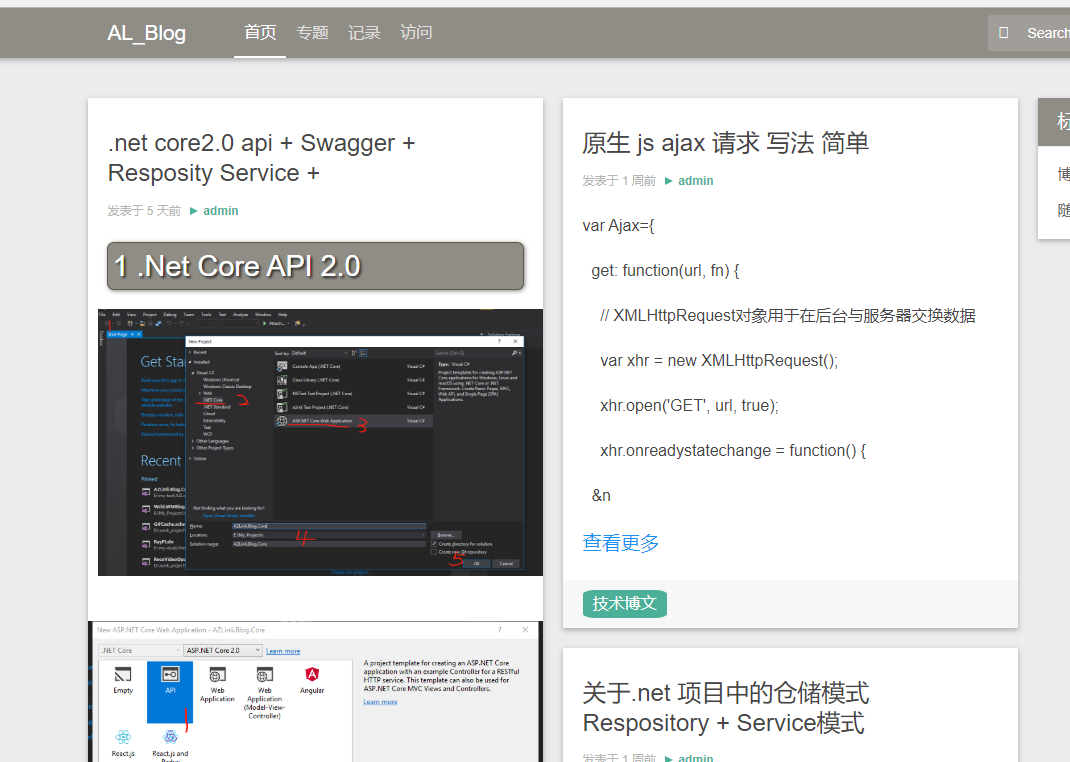This screenshot has height=762, width=1070.
Task: Click the XMLHttpRequest对象 comment line
Action: (x=787, y=316)
